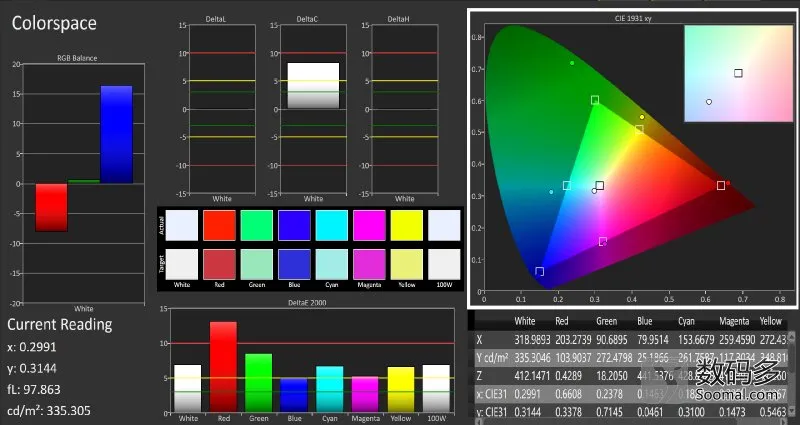800x425 pixels.
Task: Click the 'fL: 97.863' current reading
Action: pyautogui.click(x=34, y=389)
